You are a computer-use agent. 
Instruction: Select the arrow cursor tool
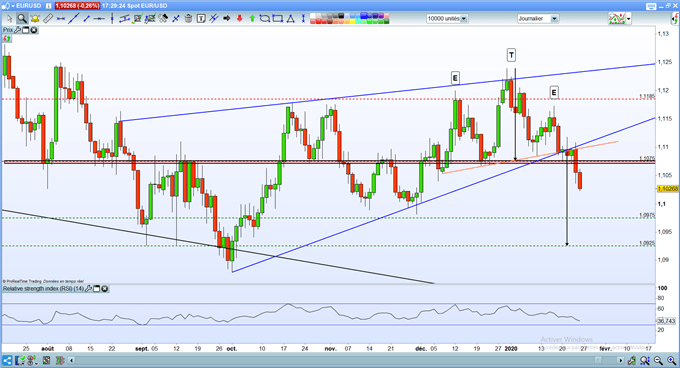coord(10,19)
